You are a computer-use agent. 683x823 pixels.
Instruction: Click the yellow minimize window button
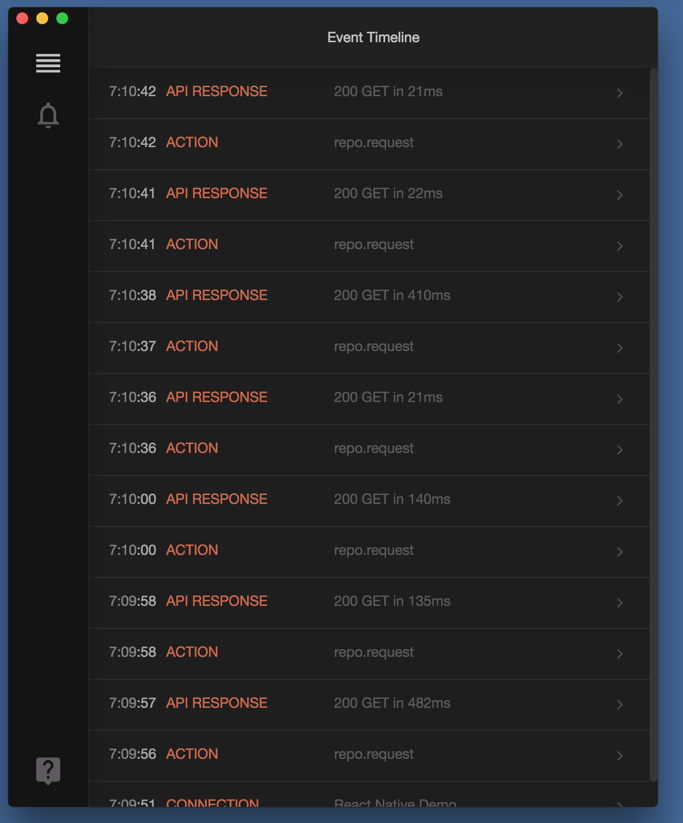click(x=42, y=18)
